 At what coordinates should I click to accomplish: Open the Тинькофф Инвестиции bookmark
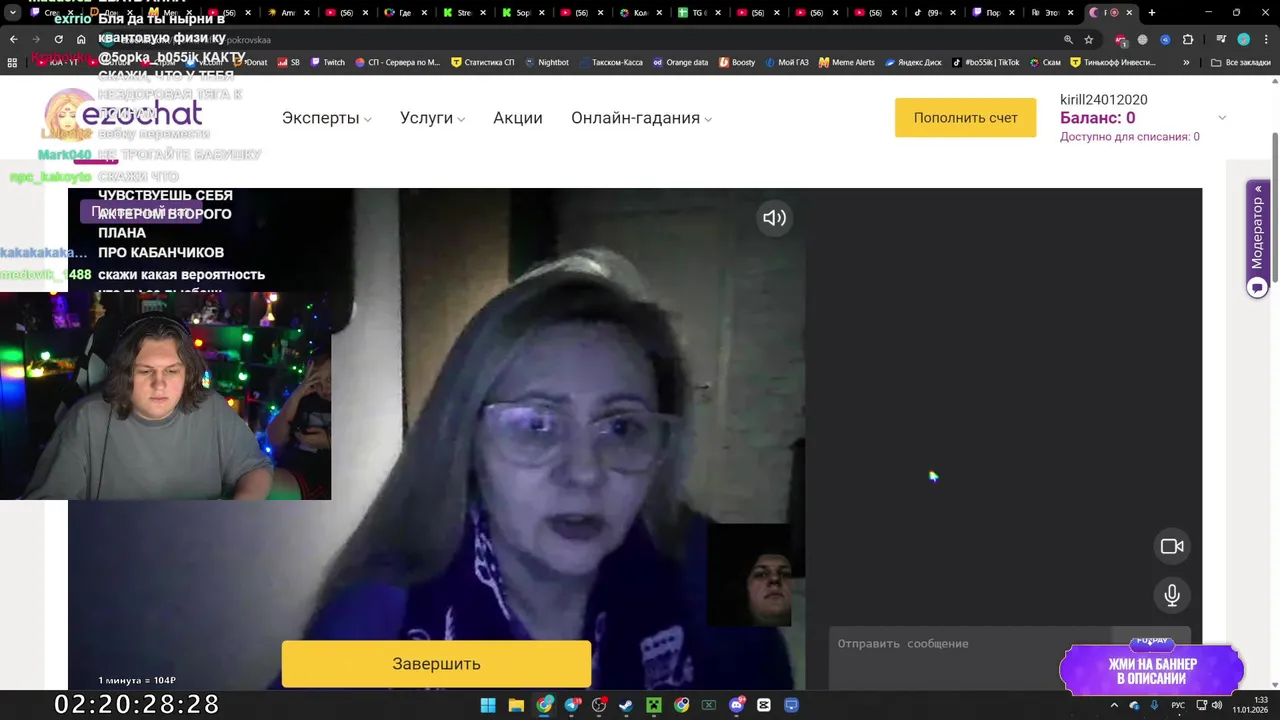click(1112, 62)
